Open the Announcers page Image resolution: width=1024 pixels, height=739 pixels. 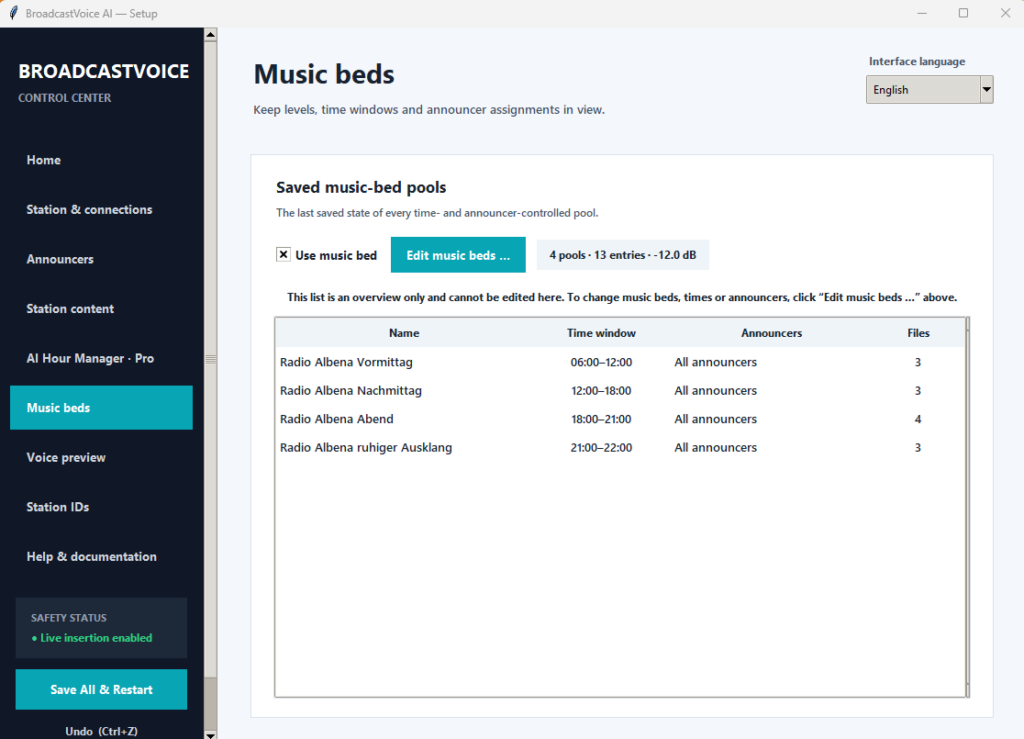tap(101, 259)
